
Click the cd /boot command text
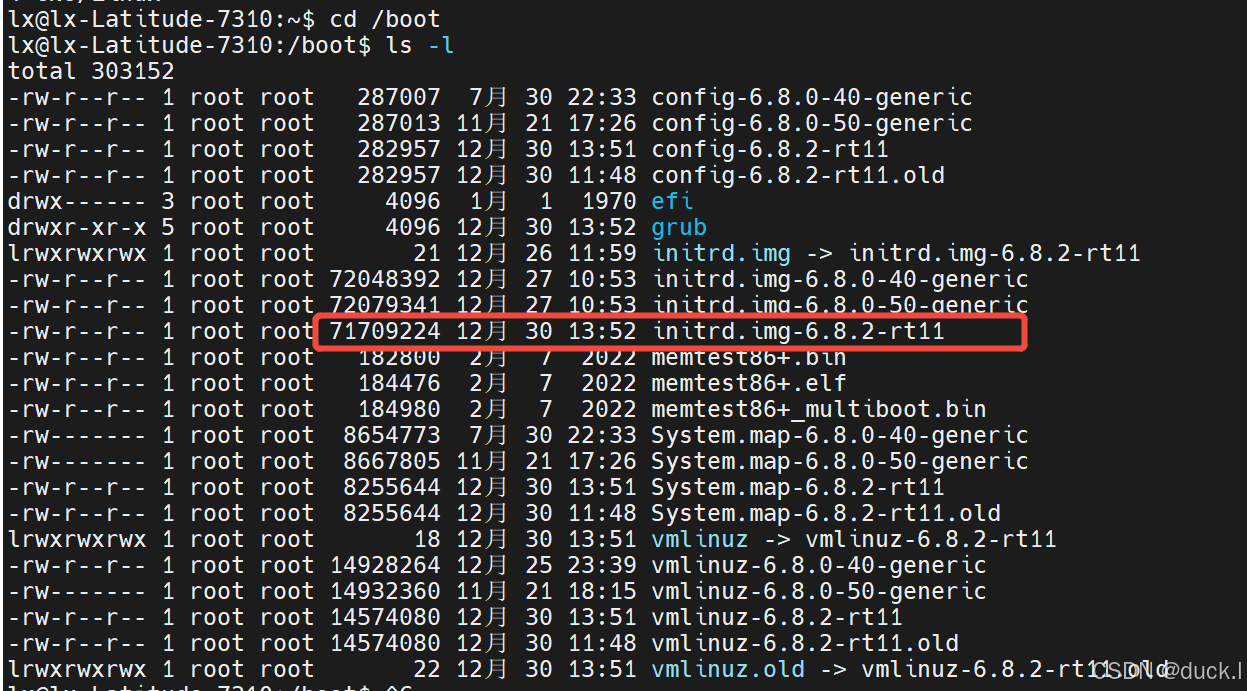[x=385, y=17]
